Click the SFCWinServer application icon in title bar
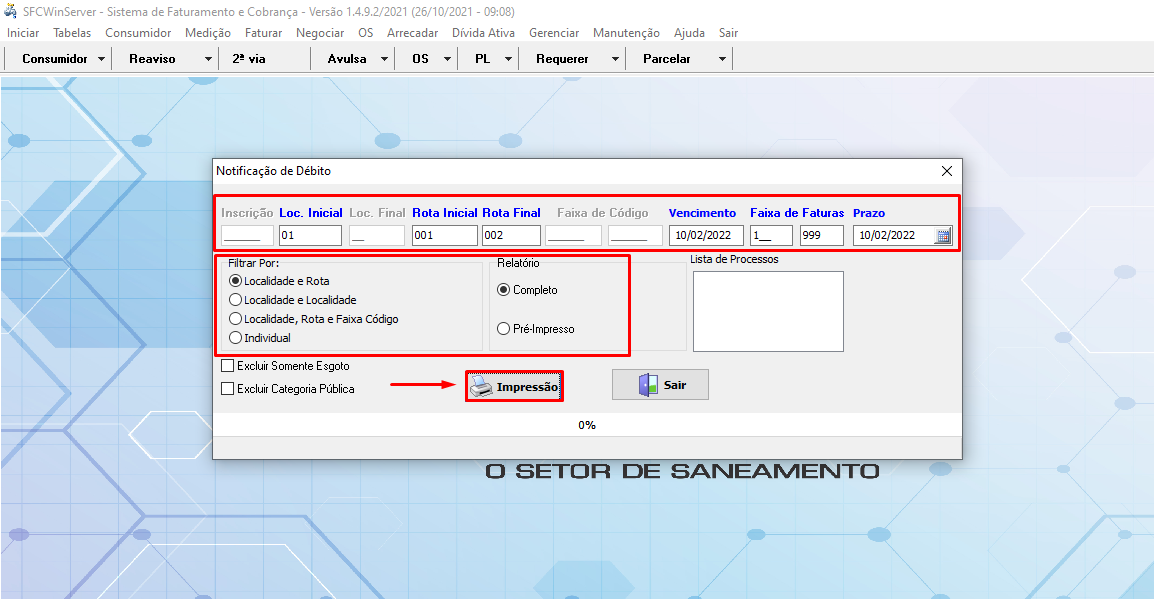The width and height of the screenshot is (1154, 599). (x=10, y=11)
